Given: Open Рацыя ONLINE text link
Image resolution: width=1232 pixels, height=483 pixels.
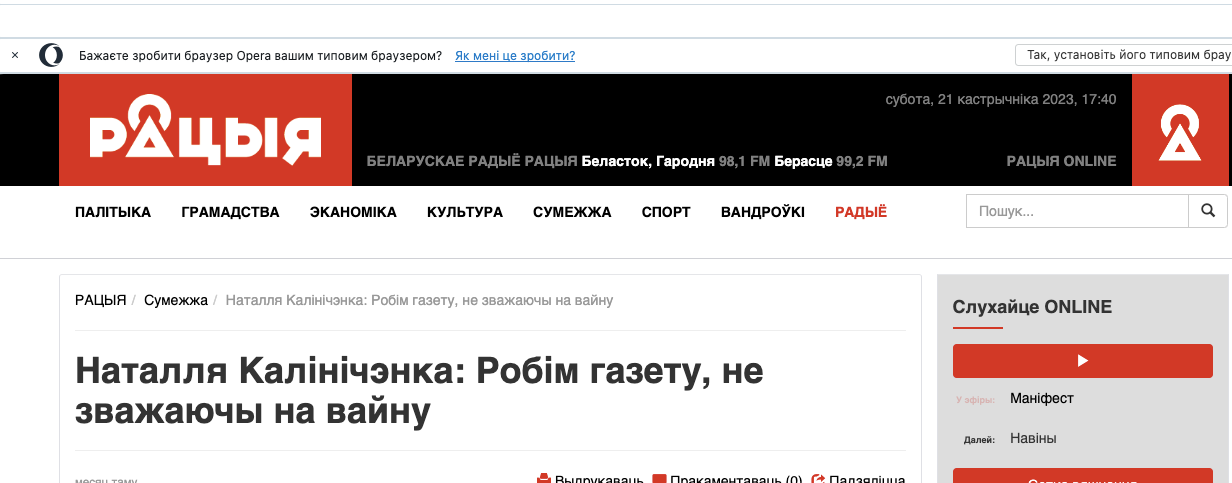Looking at the screenshot, I should tap(1061, 161).
